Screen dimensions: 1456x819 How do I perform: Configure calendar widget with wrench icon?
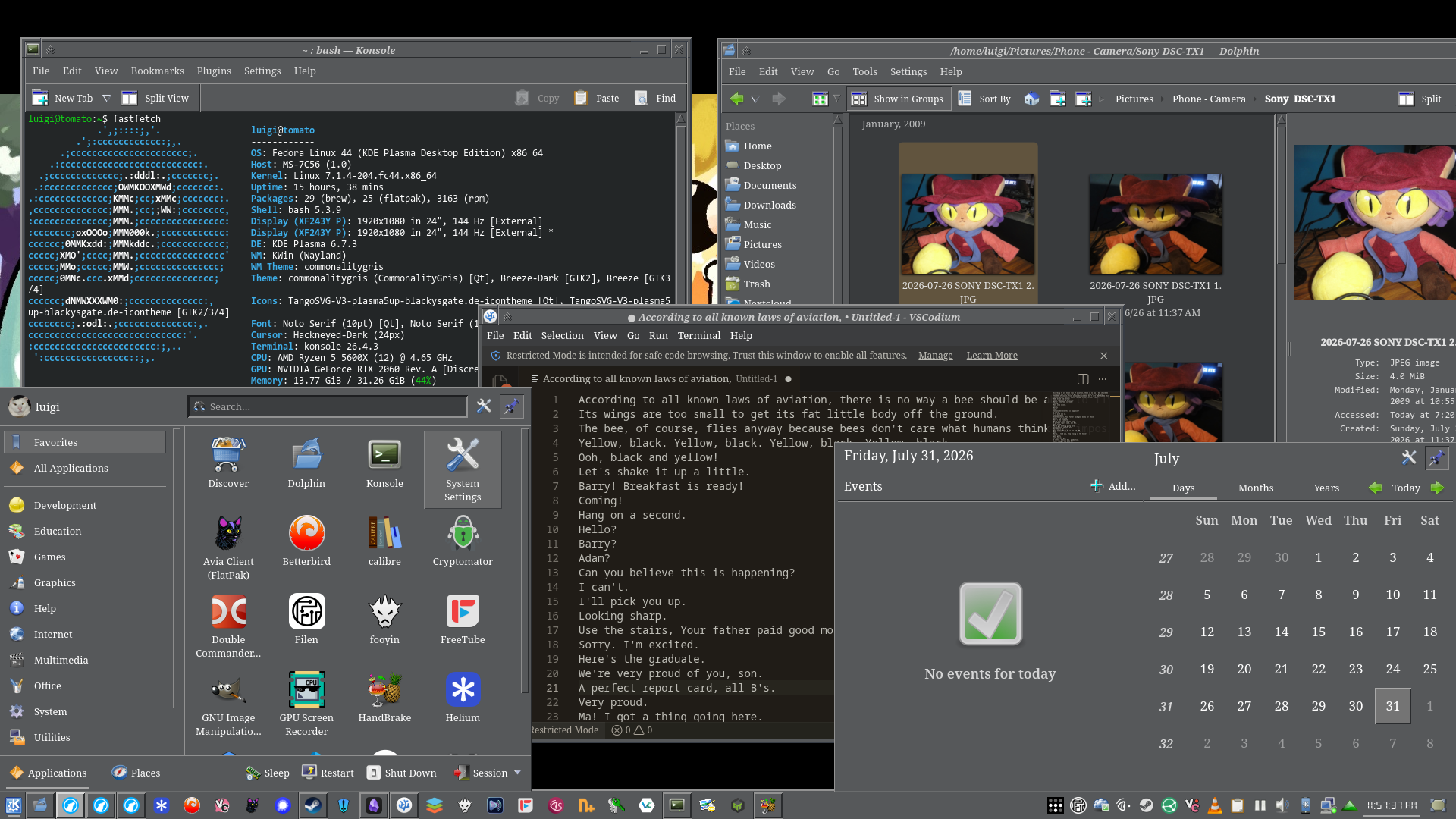pos(1409,457)
